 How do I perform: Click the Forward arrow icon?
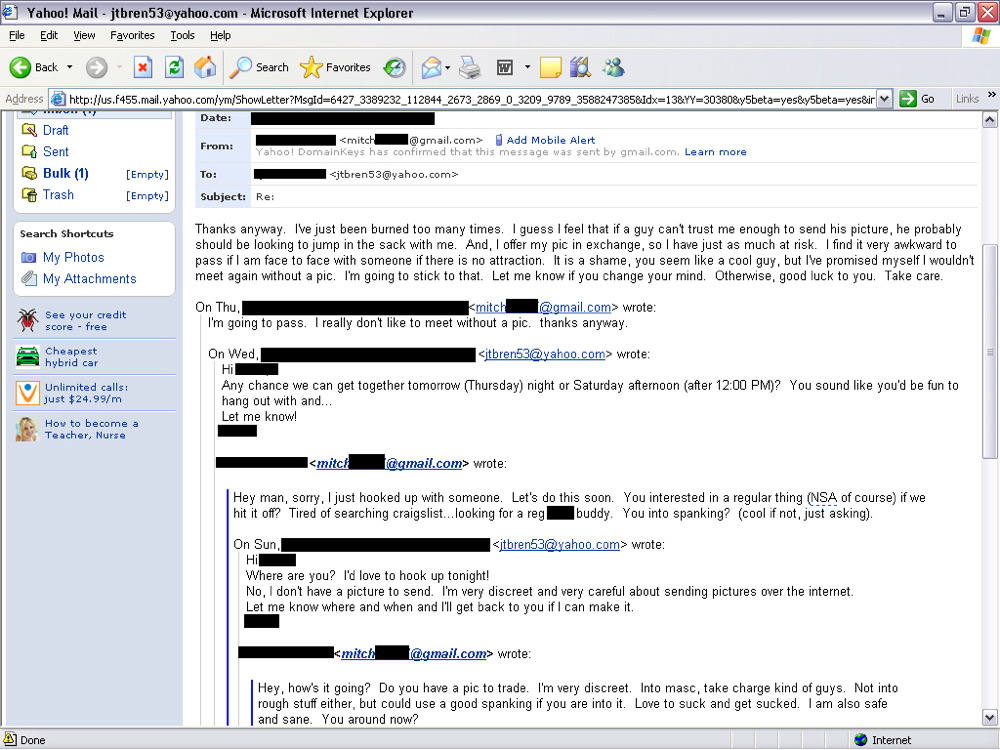click(x=97, y=67)
